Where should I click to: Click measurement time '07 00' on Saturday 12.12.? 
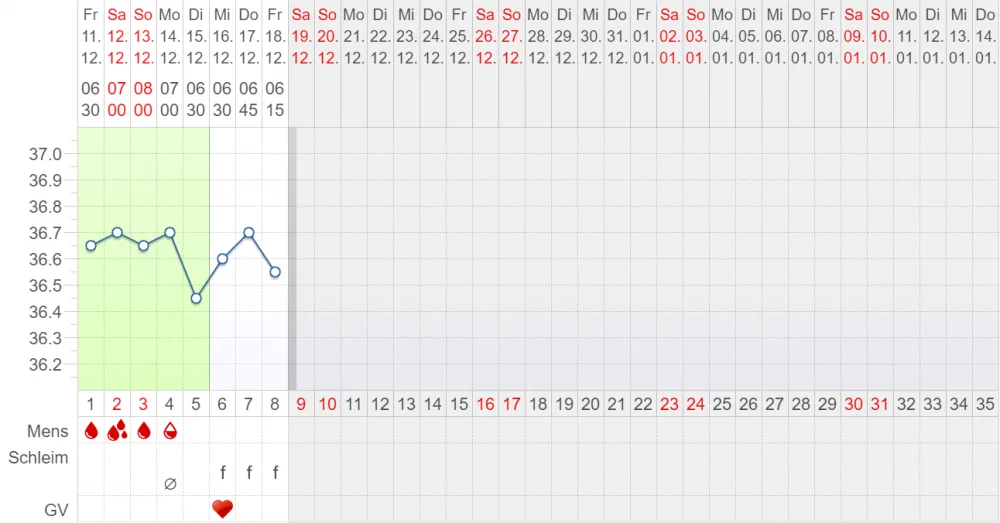117,99
